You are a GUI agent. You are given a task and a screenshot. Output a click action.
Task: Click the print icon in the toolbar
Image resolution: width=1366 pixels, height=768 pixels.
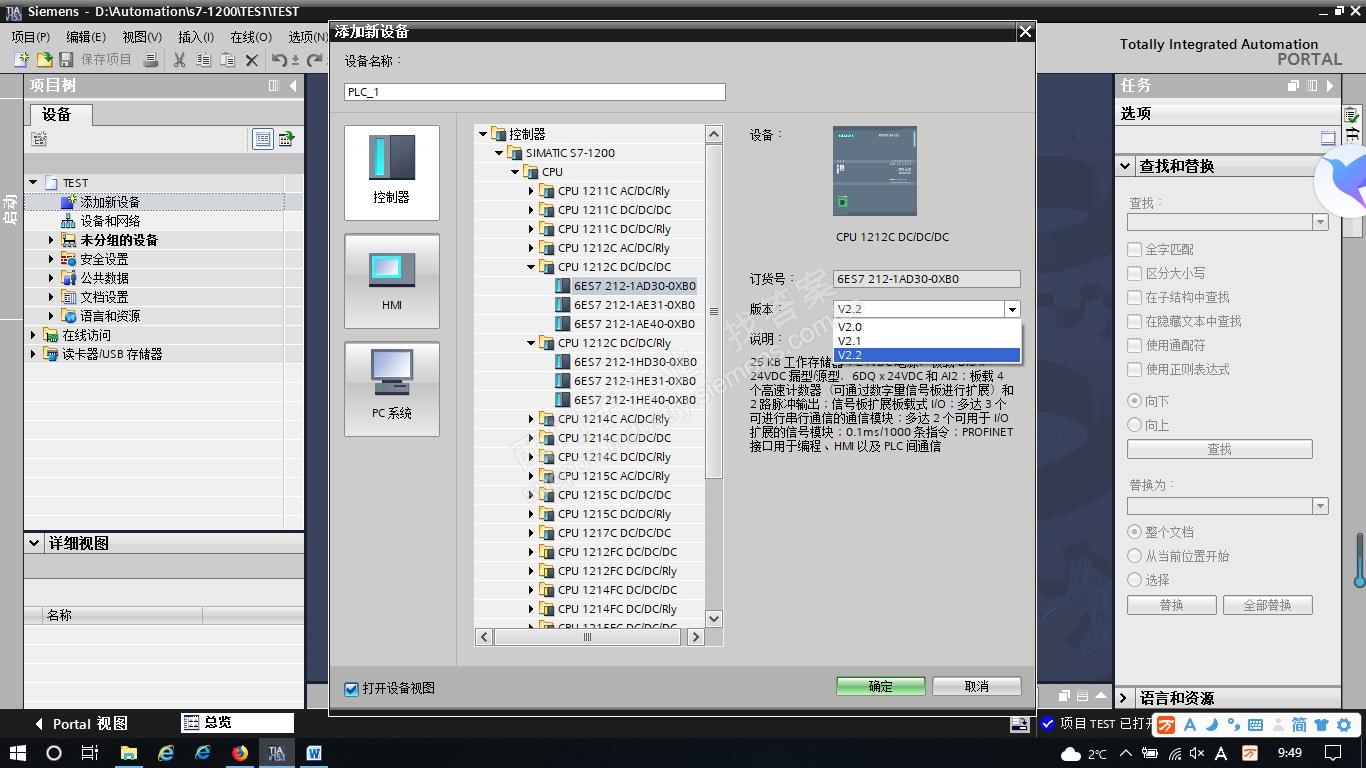point(151,60)
